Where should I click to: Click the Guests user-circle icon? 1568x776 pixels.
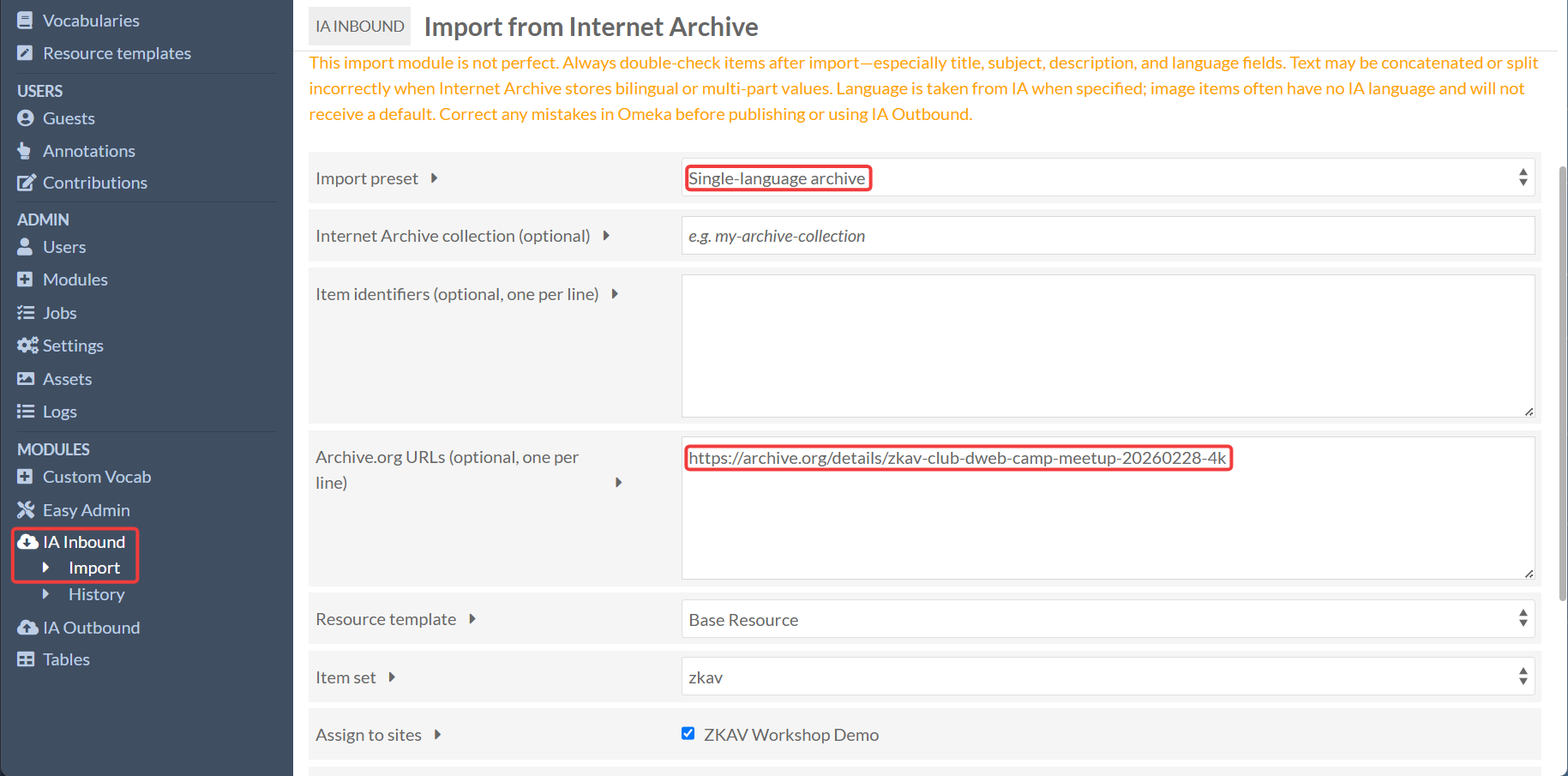[26, 117]
